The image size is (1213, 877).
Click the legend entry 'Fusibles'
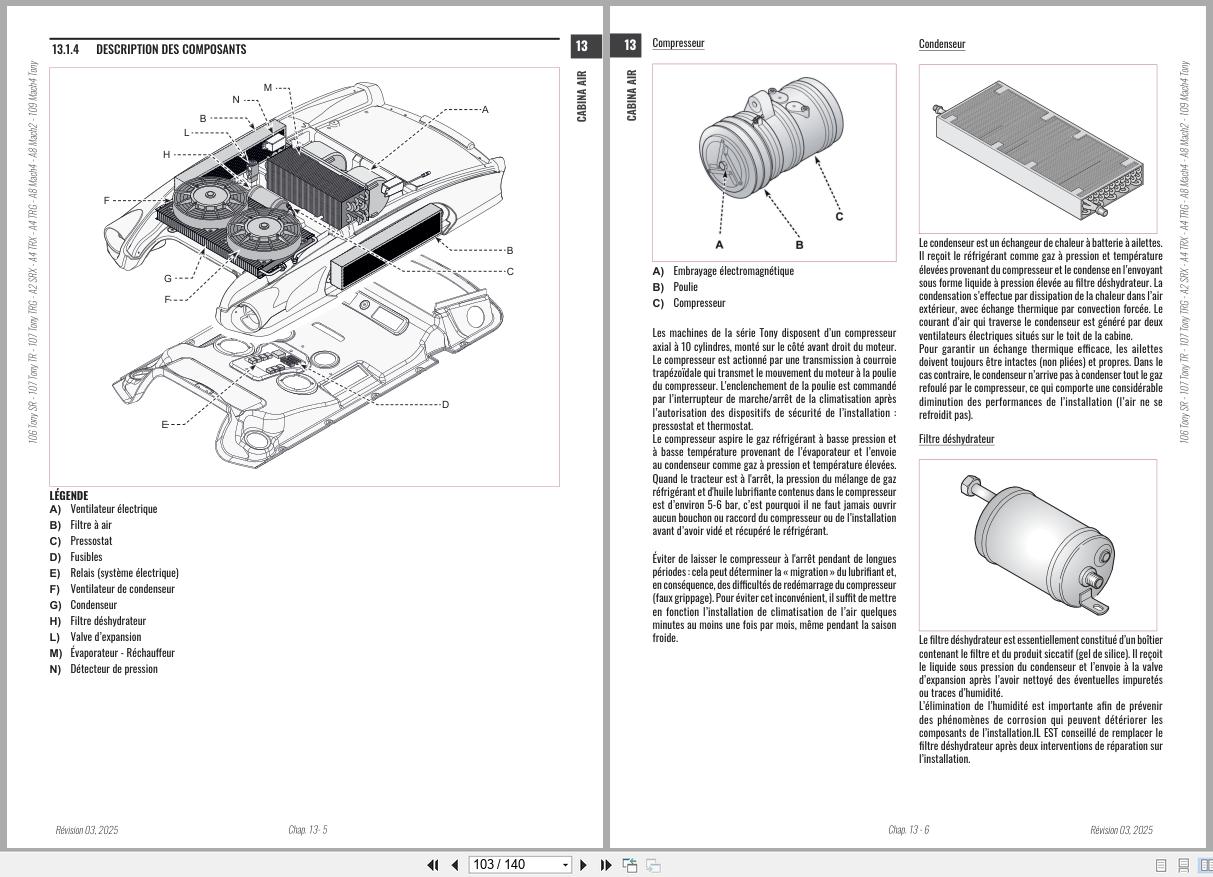coord(86,557)
